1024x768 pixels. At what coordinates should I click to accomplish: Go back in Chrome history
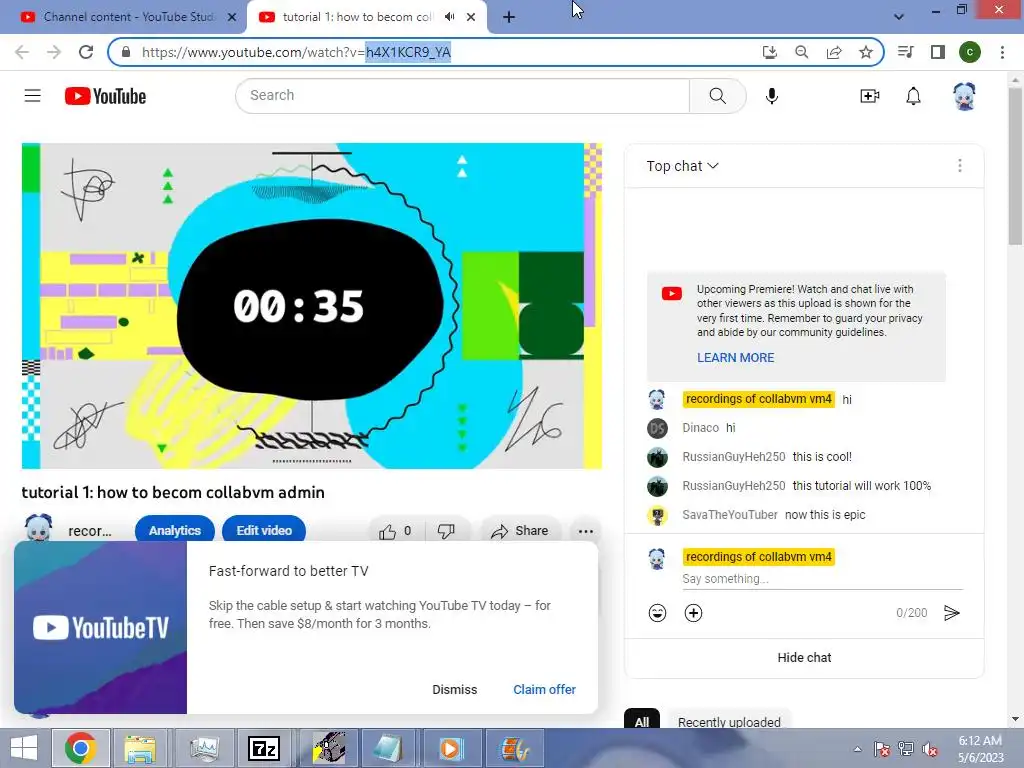click(22, 52)
